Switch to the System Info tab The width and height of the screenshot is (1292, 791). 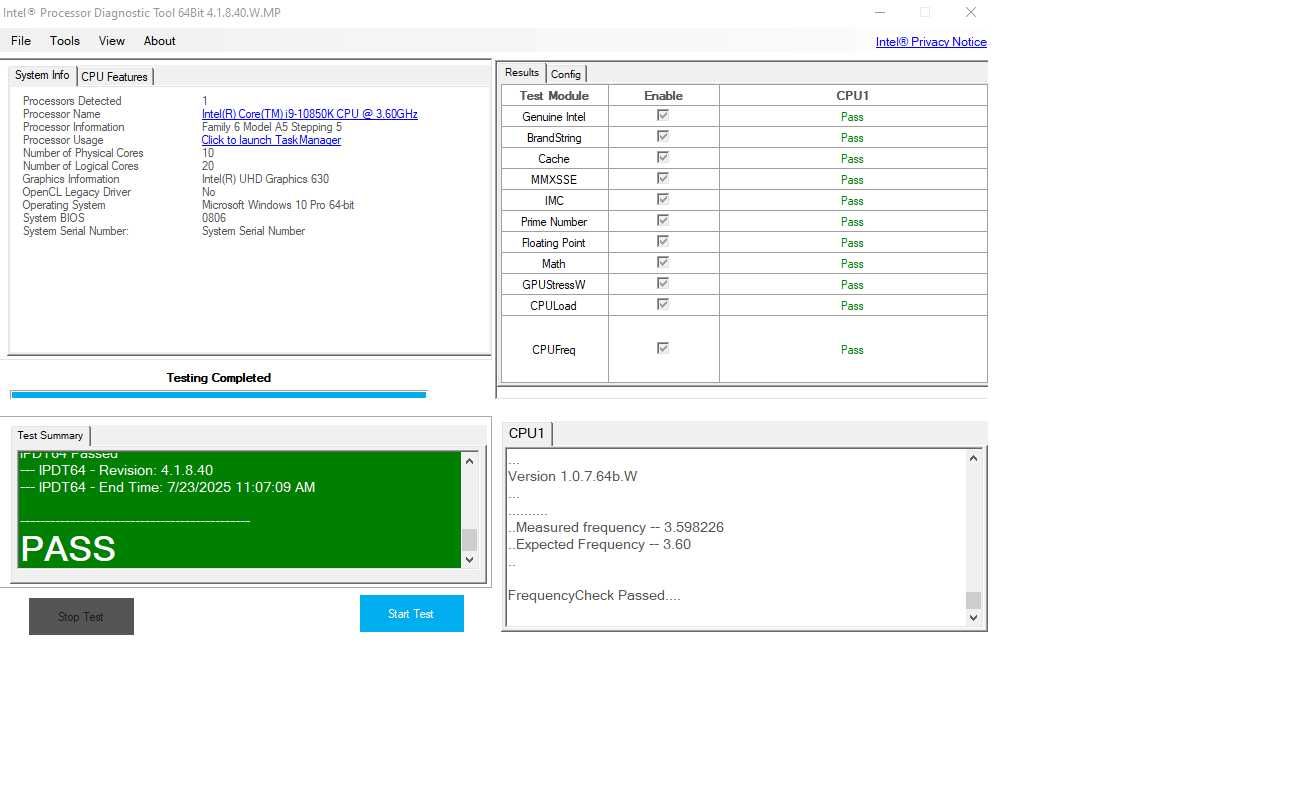click(x=42, y=76)
